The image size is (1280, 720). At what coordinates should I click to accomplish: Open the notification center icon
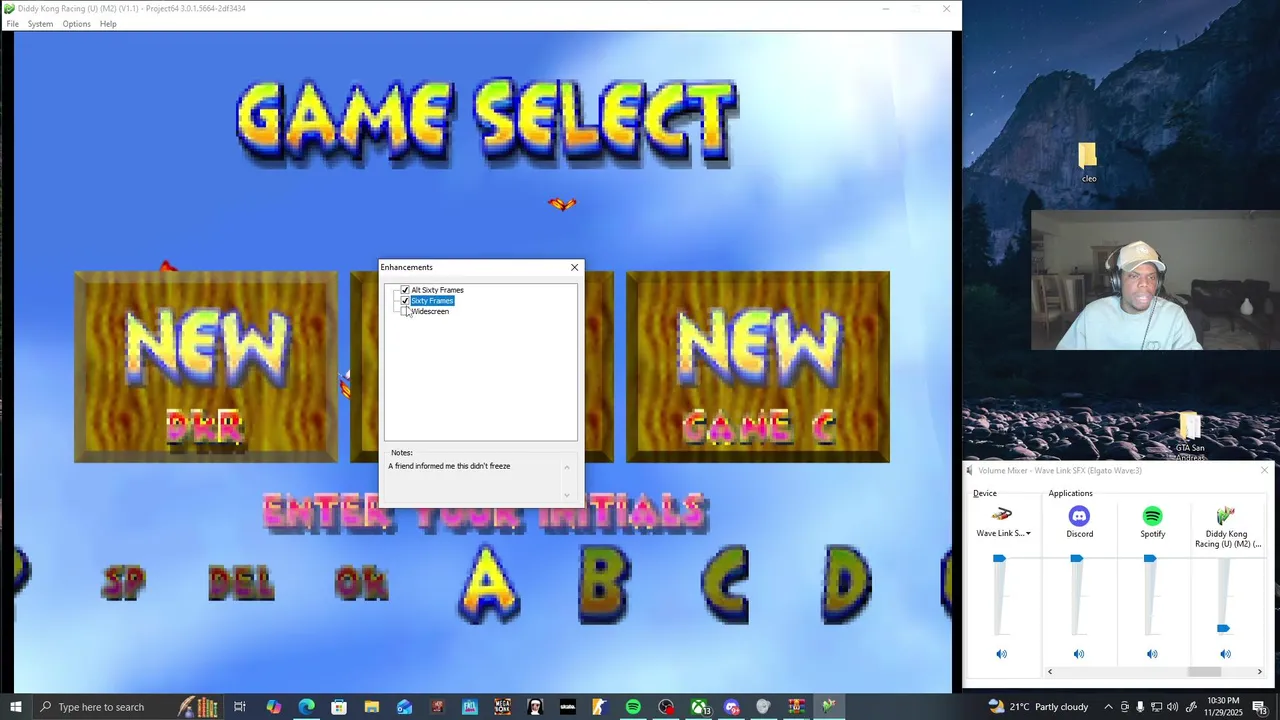pos(1259,707)
